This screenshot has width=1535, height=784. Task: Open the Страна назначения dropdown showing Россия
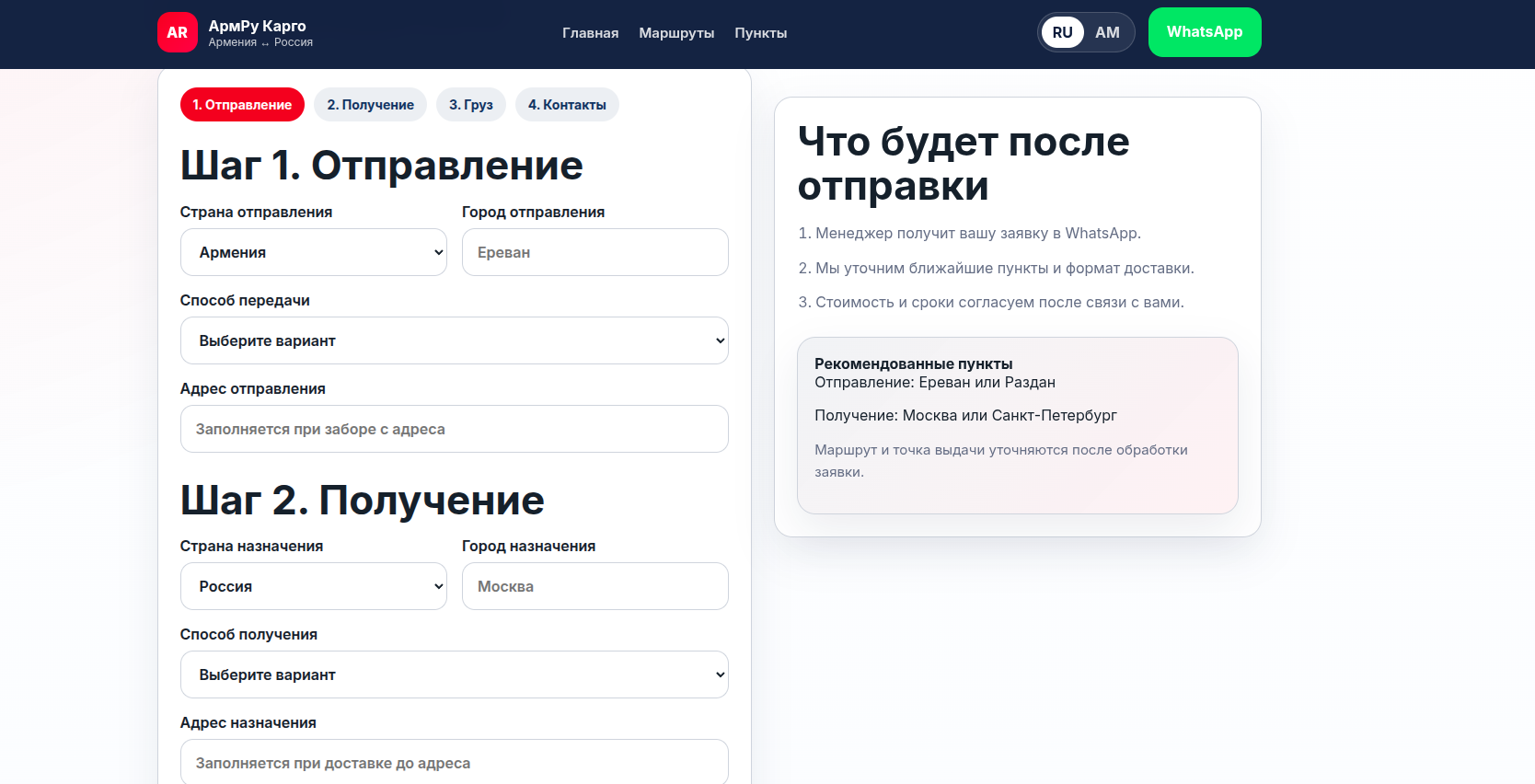tap(314, 586)
